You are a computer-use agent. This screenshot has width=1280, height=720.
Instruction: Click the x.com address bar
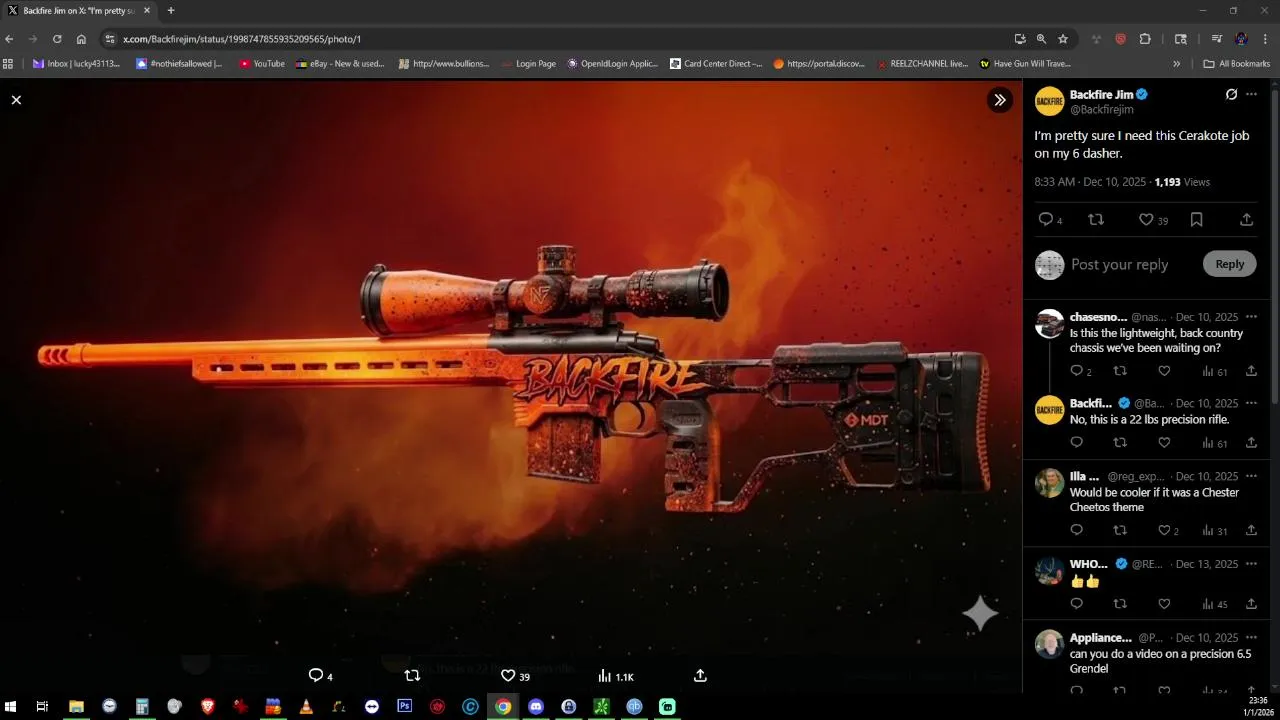tap(560, 39)
